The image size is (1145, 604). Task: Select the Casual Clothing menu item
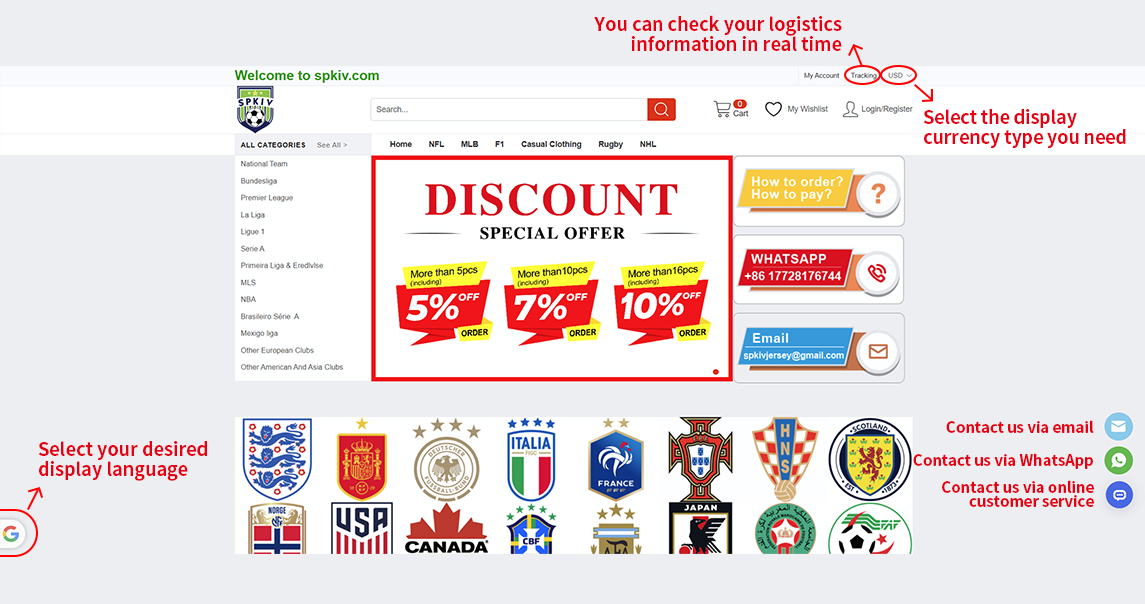pos(551,145)
